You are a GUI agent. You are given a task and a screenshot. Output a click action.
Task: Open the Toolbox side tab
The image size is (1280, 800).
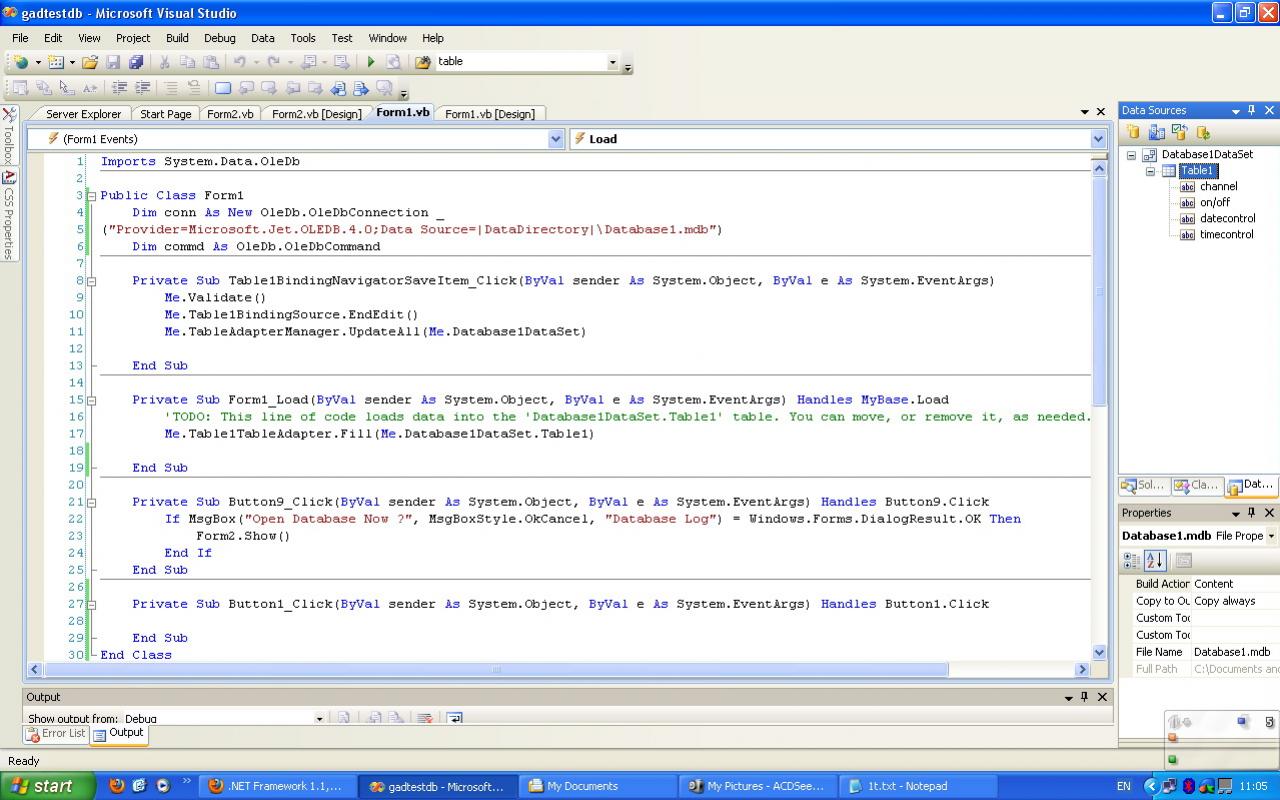point(9,137)
